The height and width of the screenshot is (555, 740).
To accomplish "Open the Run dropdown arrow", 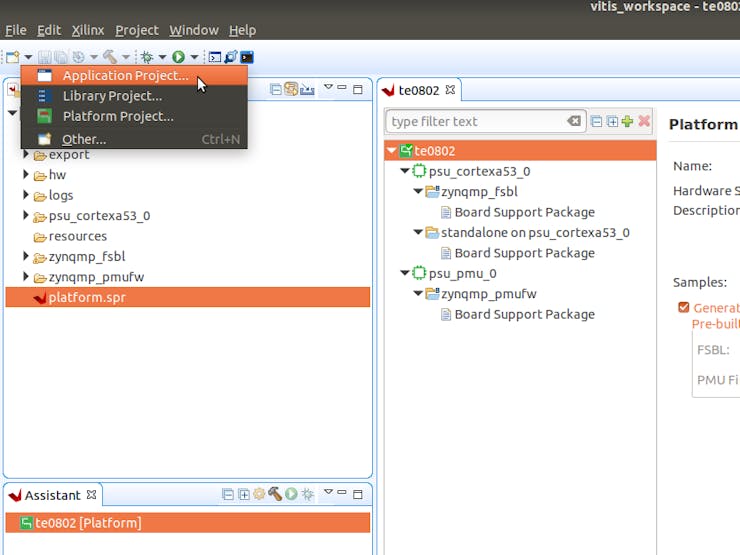I will [x=194, y=58].
